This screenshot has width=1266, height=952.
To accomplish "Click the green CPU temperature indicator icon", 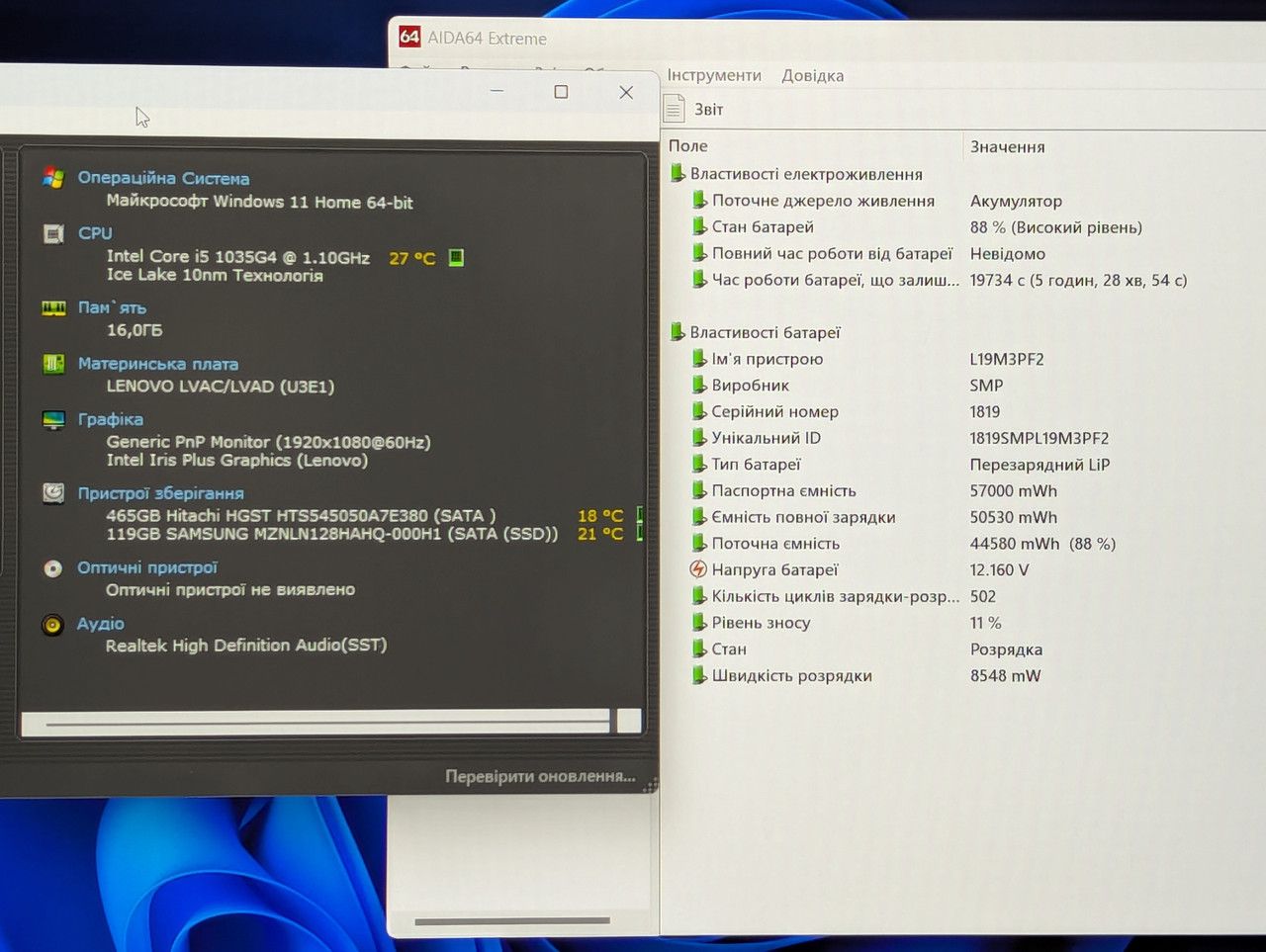I will (456, 257).
